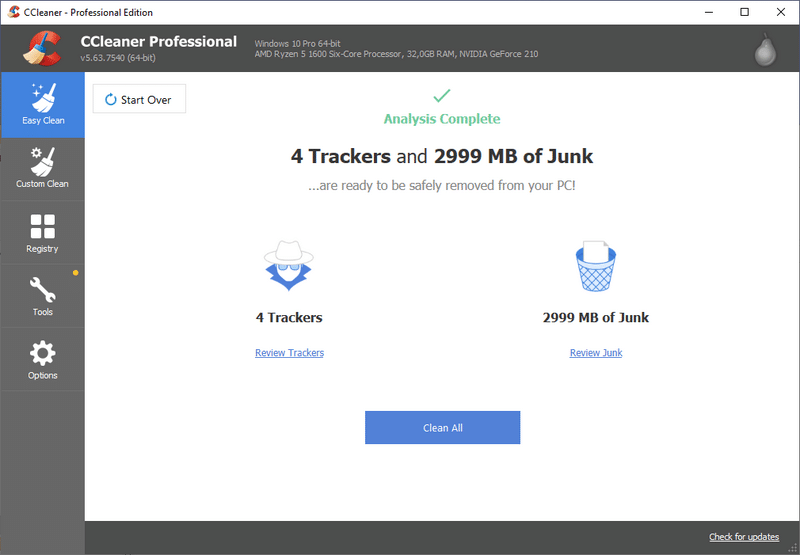Switch to Custom Clean in sidebar

click(x=42, y=168)
